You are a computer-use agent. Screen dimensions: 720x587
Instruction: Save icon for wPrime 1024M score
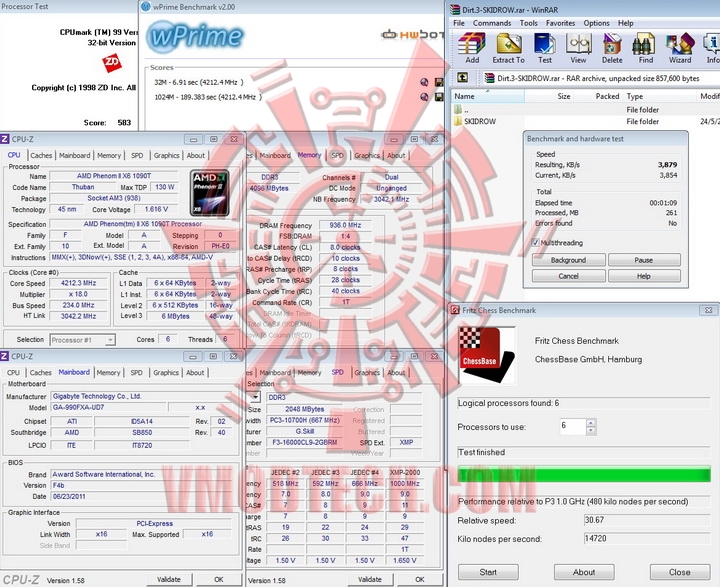[439, 97]
